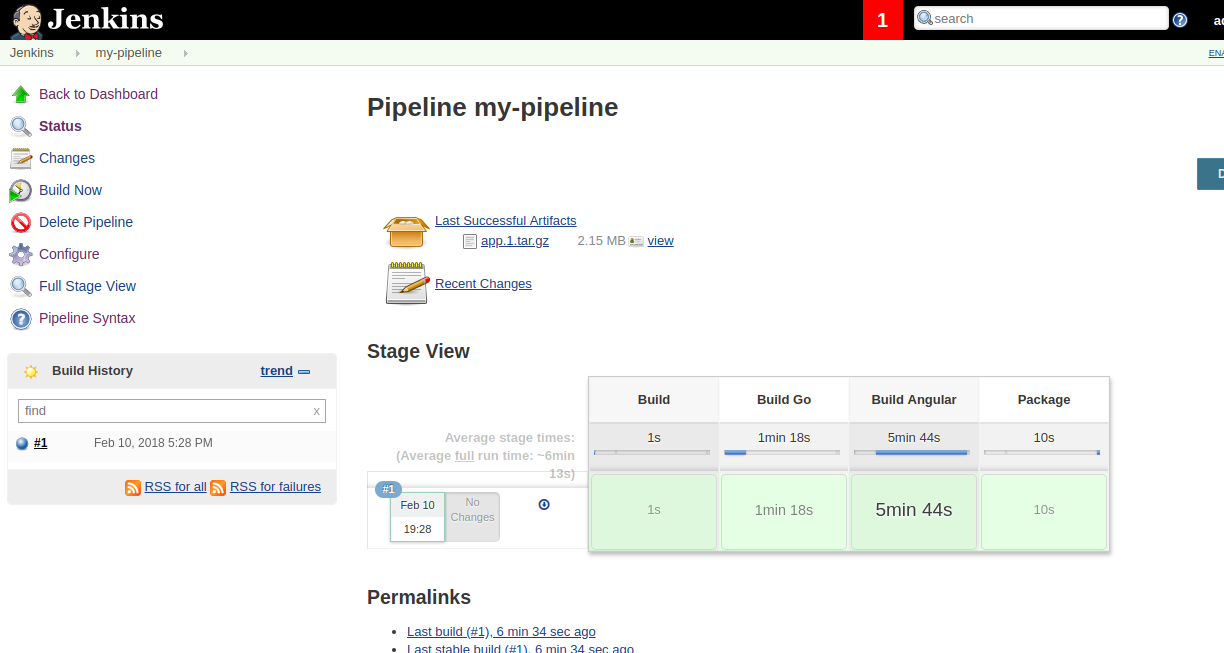
Task: Click the fingerprint icon beside the view link
Action: tap(636, 241)
